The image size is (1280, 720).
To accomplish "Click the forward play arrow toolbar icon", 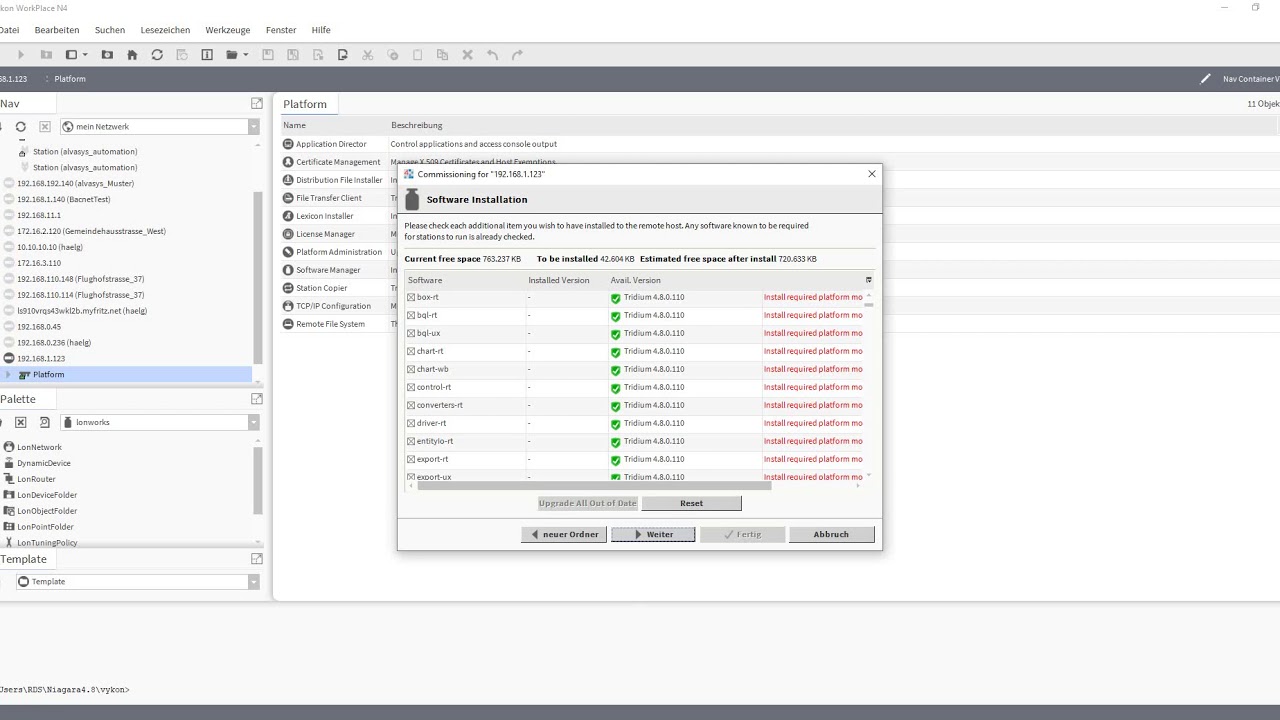I will coord(20,55).
